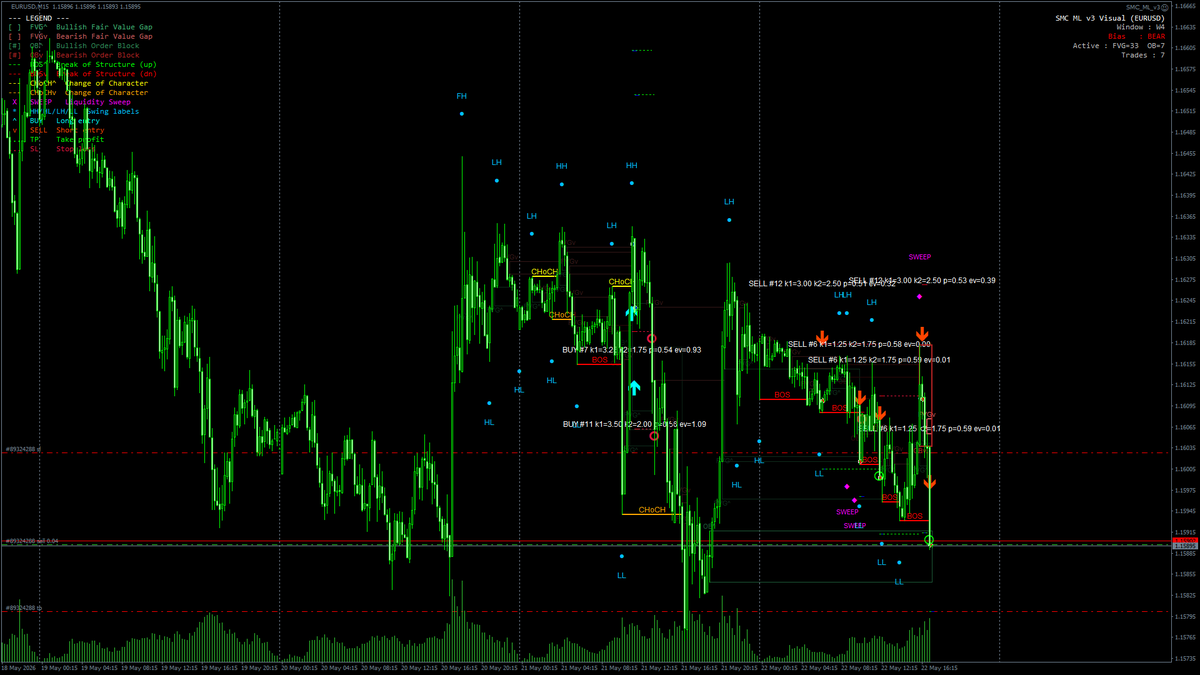The width and height of the screenshot is (1200, 675).
Task: Click the red current price tag on the price scale
Action: tap(1184, 541)
